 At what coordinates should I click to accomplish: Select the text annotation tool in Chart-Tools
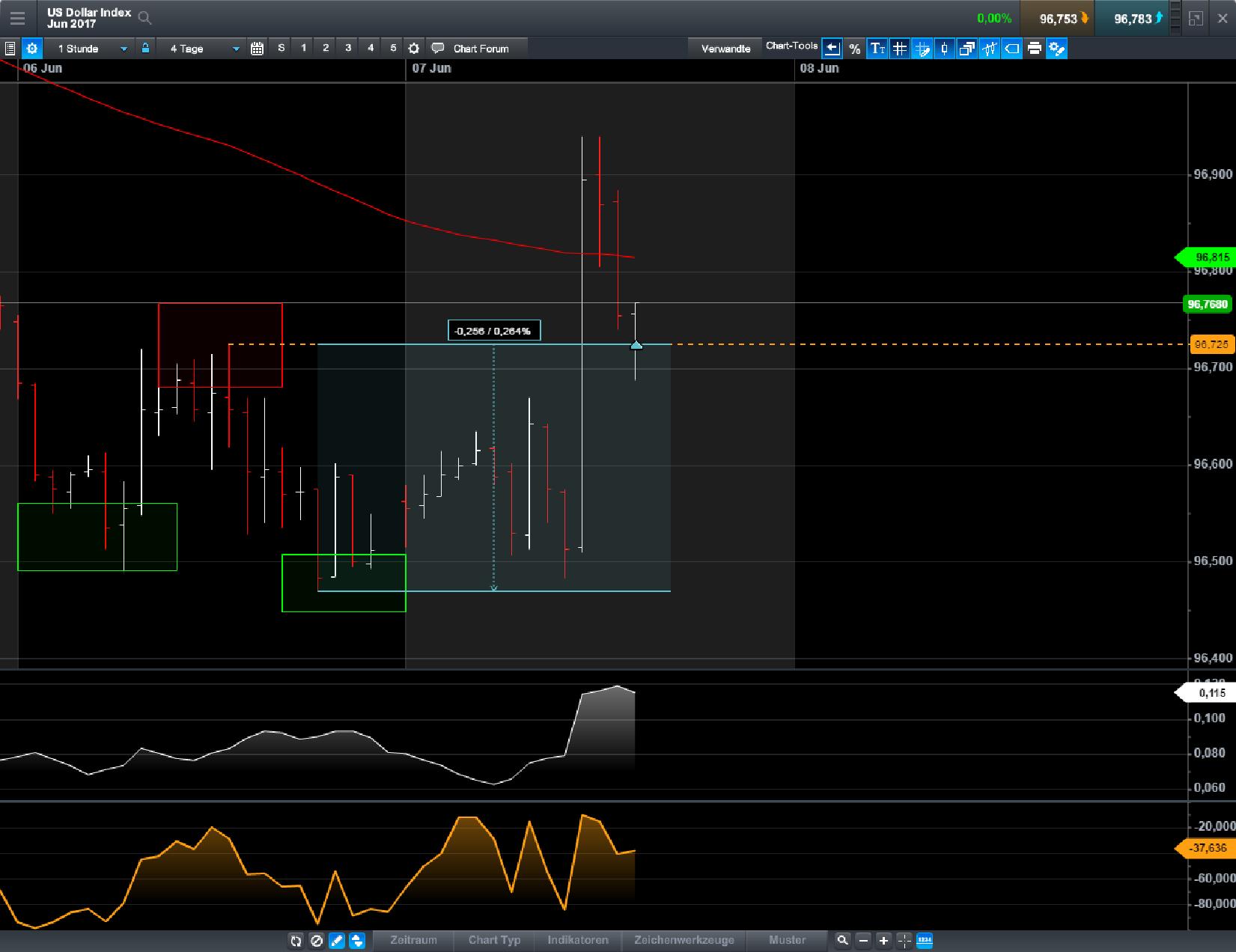click(877, 48)
